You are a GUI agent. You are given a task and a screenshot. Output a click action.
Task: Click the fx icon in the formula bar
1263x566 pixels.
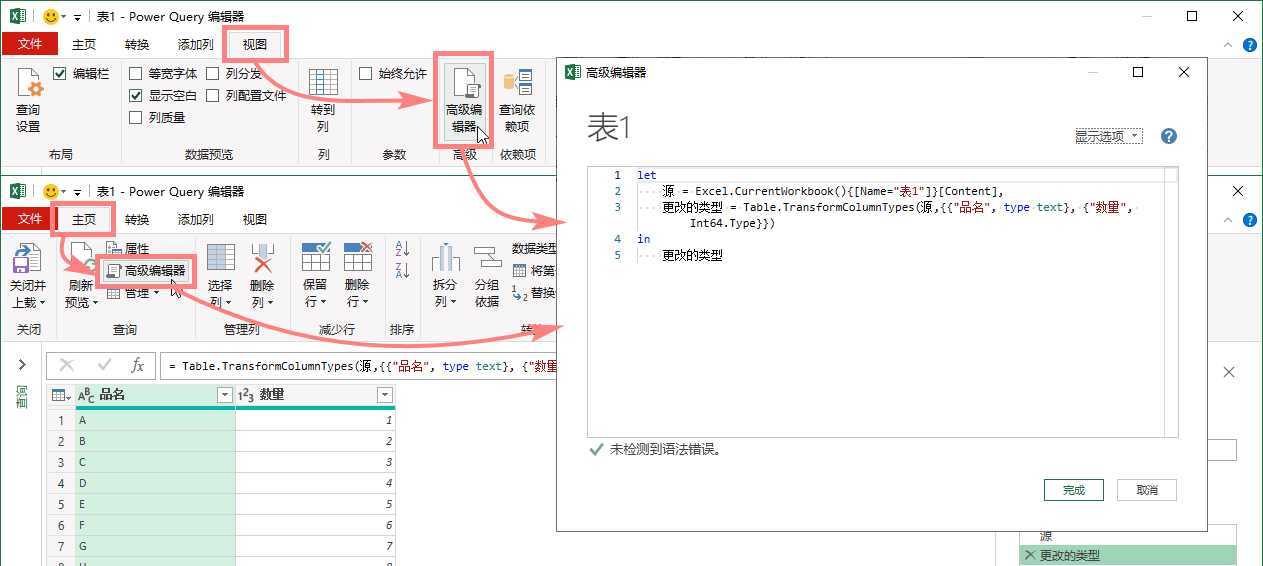[x=138, y=366]
